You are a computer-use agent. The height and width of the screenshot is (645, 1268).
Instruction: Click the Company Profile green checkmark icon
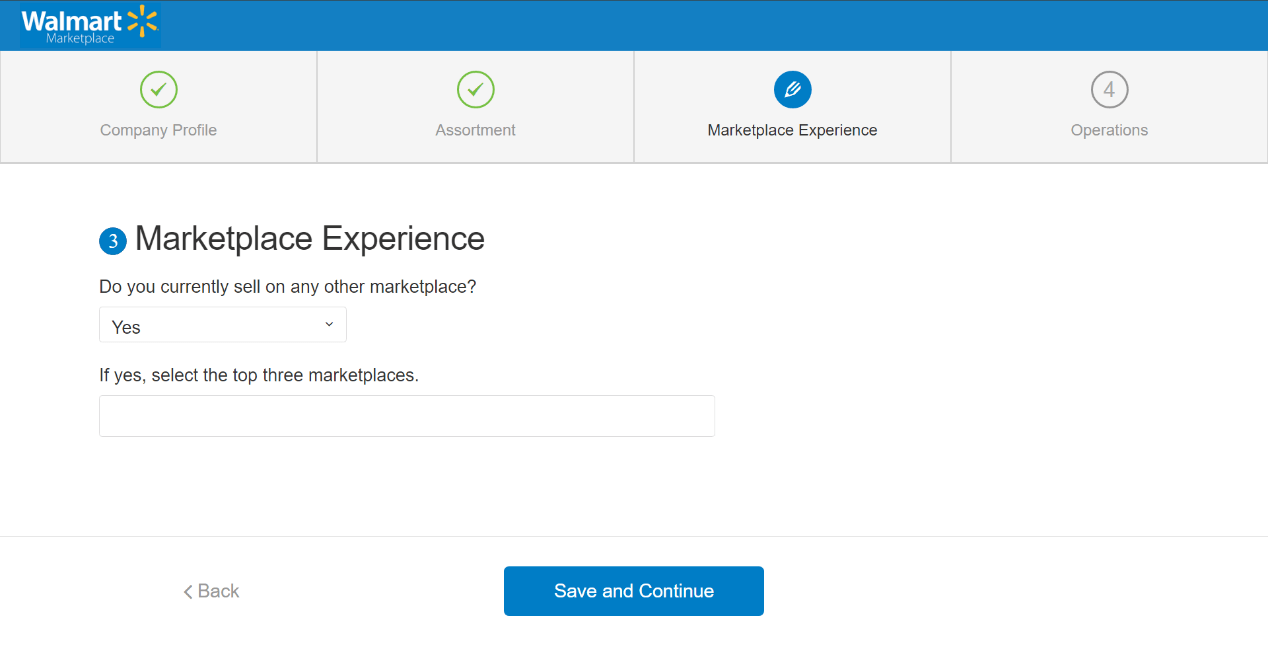[158, 90]
